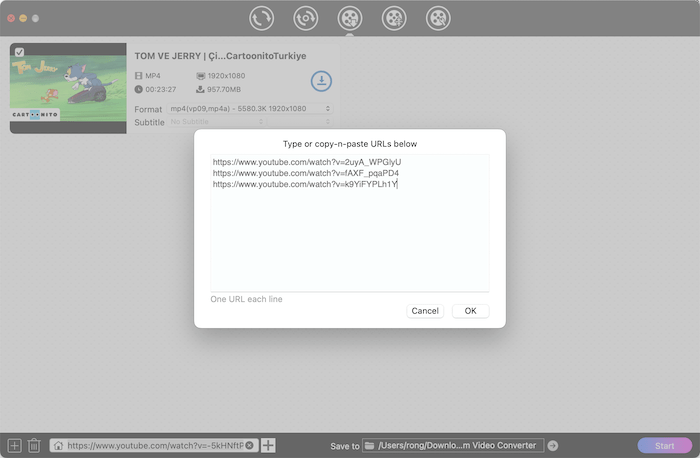Click the plus button next to URL field
The height and width of the screenshot is (458, 700).
pyautogui.click(x=268, y=445)
